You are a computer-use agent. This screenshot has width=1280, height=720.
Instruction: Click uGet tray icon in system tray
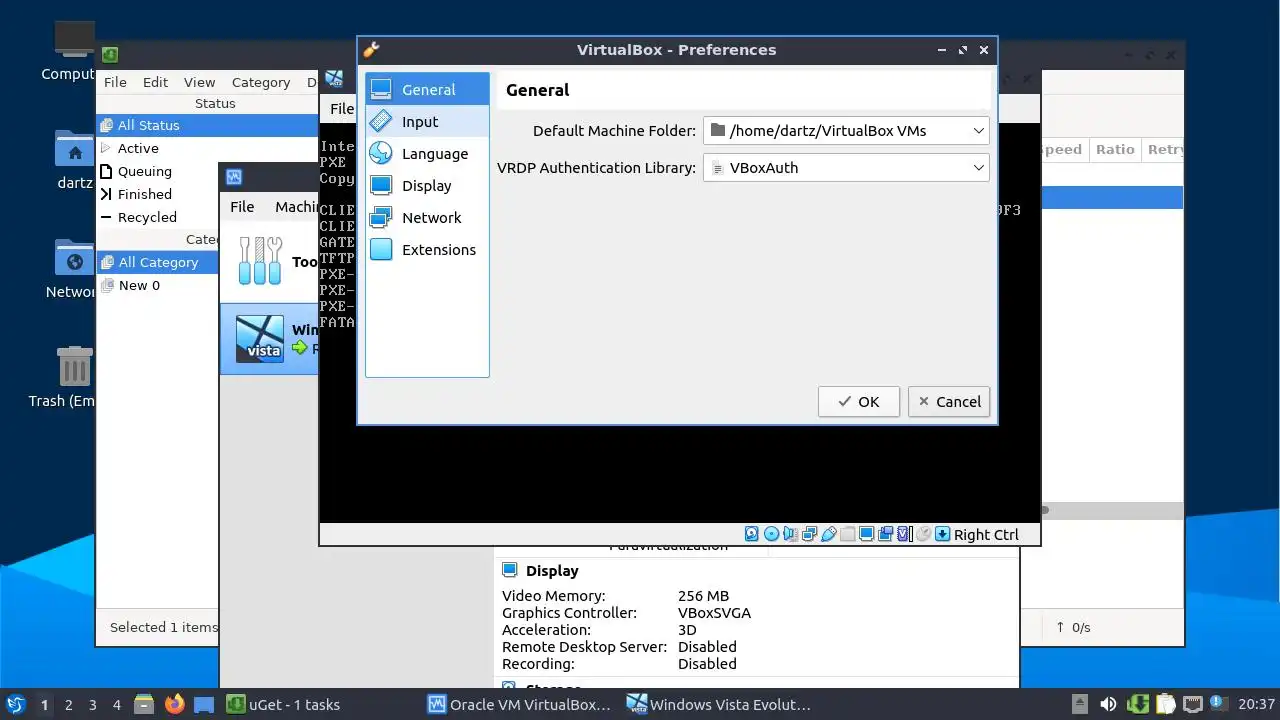(1137, 704)
